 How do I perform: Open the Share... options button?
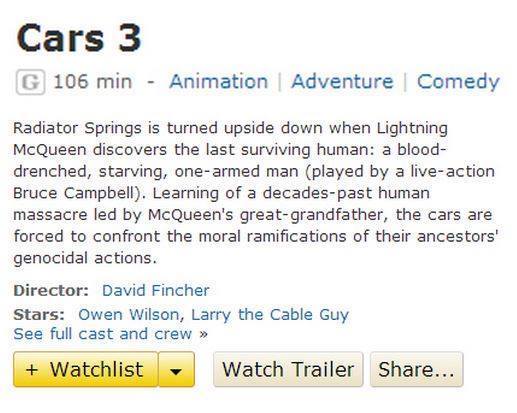pyautogui.click(x=417, y=369)
